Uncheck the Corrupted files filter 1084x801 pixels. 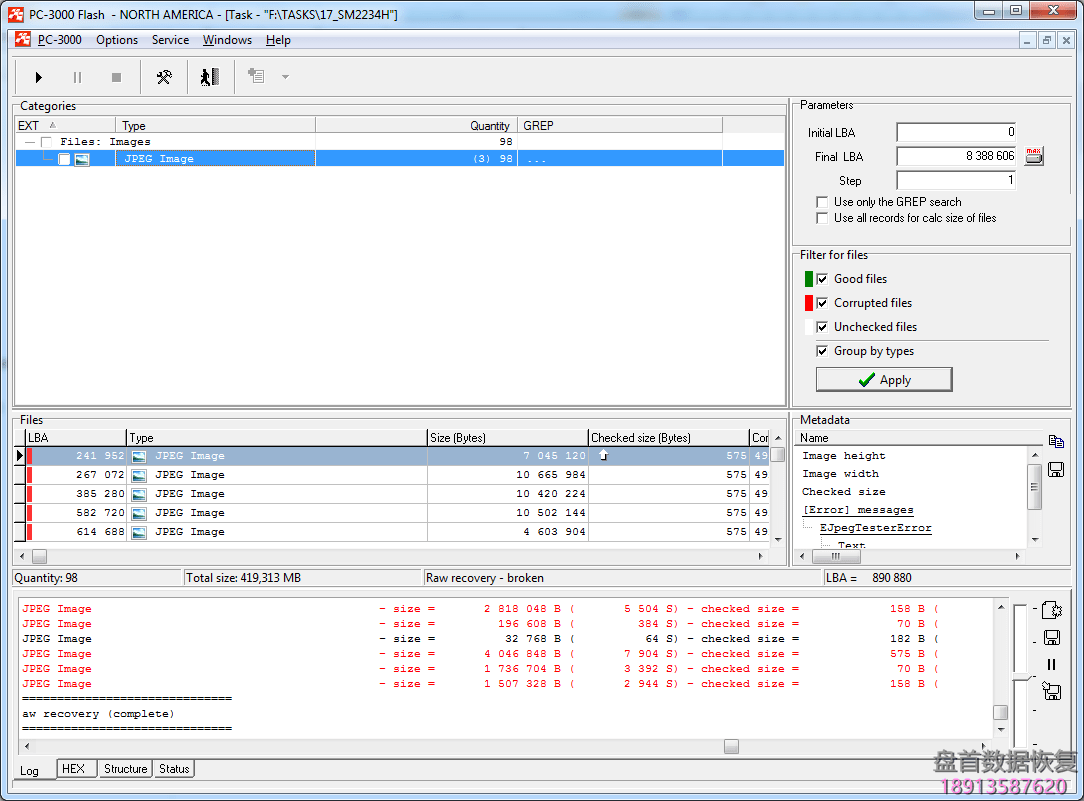[x=823, y=303]
